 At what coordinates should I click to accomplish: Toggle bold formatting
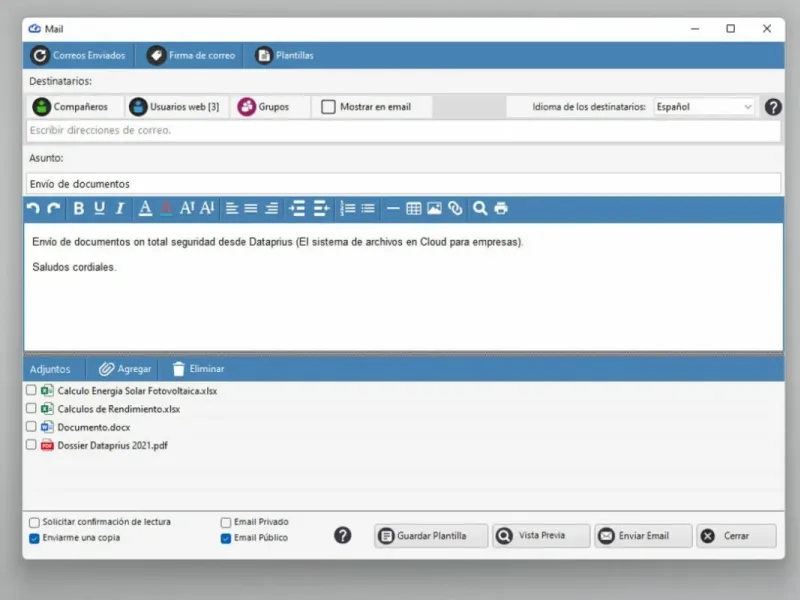79,208
